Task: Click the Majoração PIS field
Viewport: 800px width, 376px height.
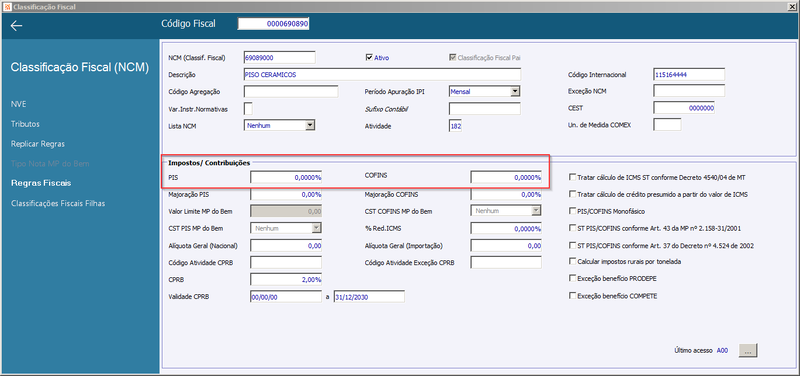Action: pyautogui.click(x=286, y=194)
